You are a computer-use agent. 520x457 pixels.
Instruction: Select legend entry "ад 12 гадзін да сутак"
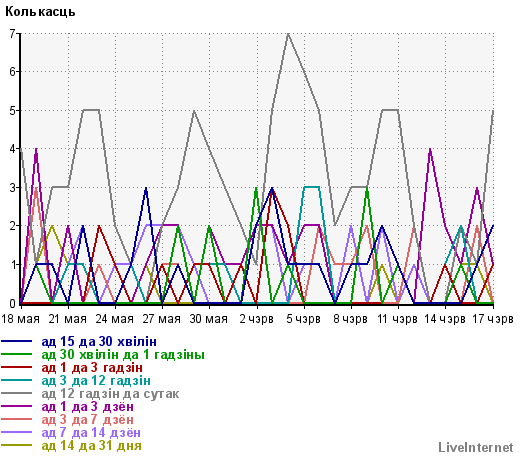110,394
